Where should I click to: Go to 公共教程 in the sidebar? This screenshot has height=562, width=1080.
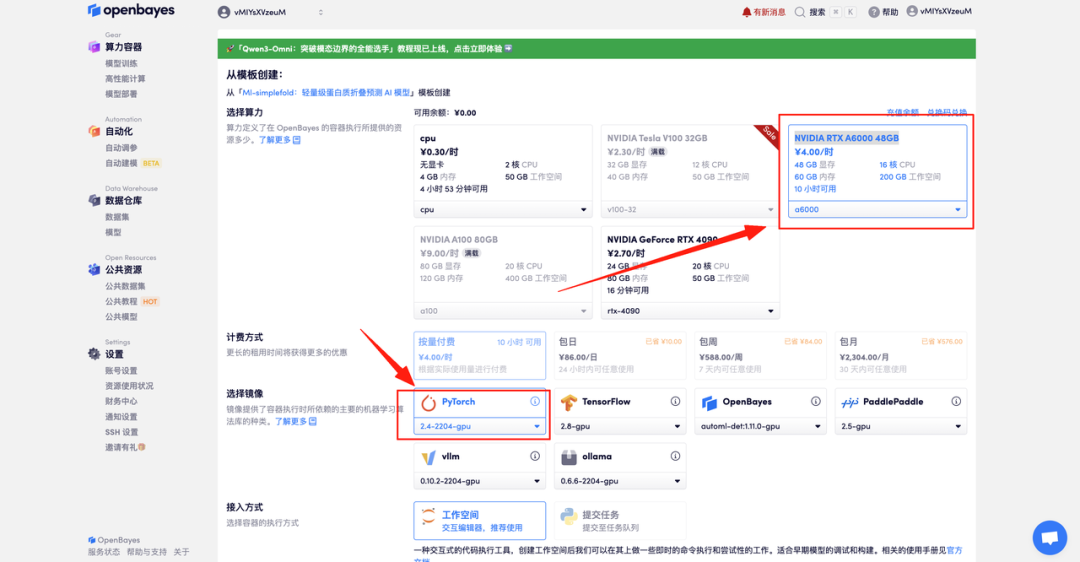tap(121, 302)
